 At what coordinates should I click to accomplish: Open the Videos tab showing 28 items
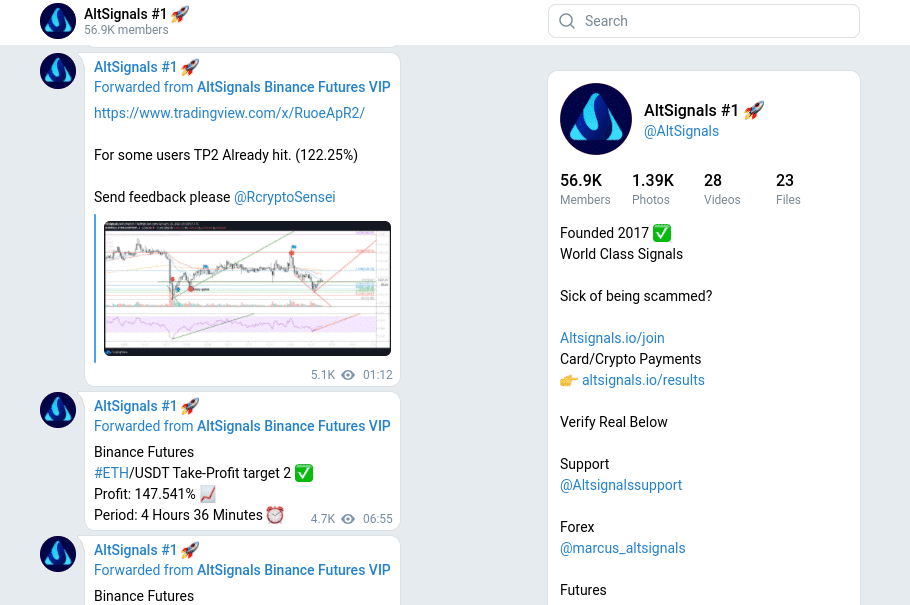[721, 189]
